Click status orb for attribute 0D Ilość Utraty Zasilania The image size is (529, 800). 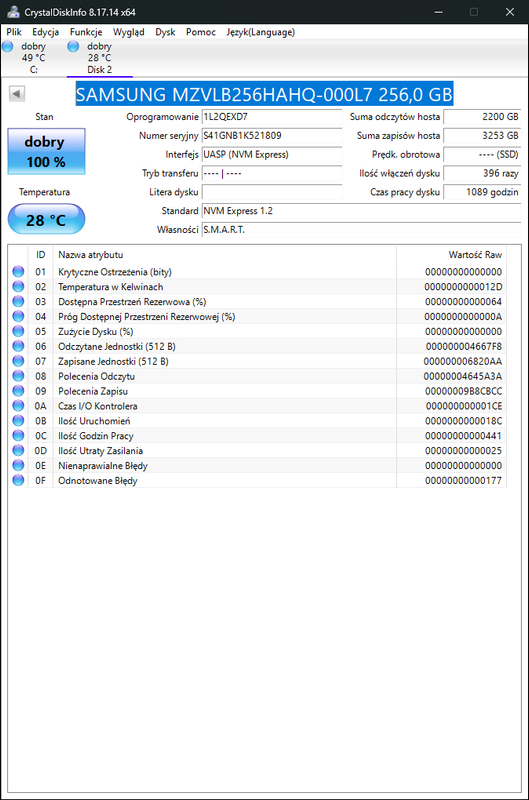coord(18,451)
